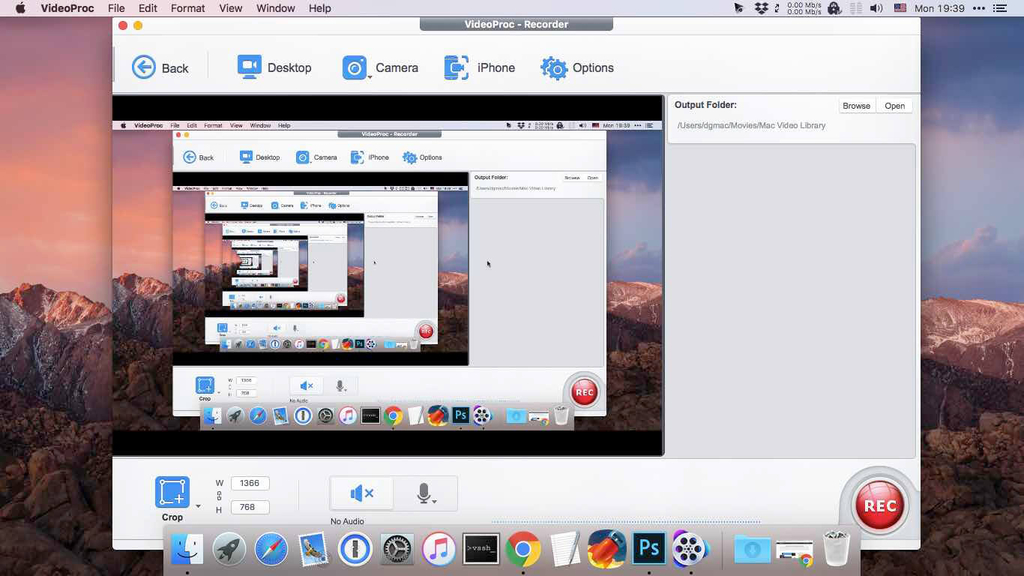Click Open to view output folder
Screen dimensions: 1024x576
coord(894,106)
